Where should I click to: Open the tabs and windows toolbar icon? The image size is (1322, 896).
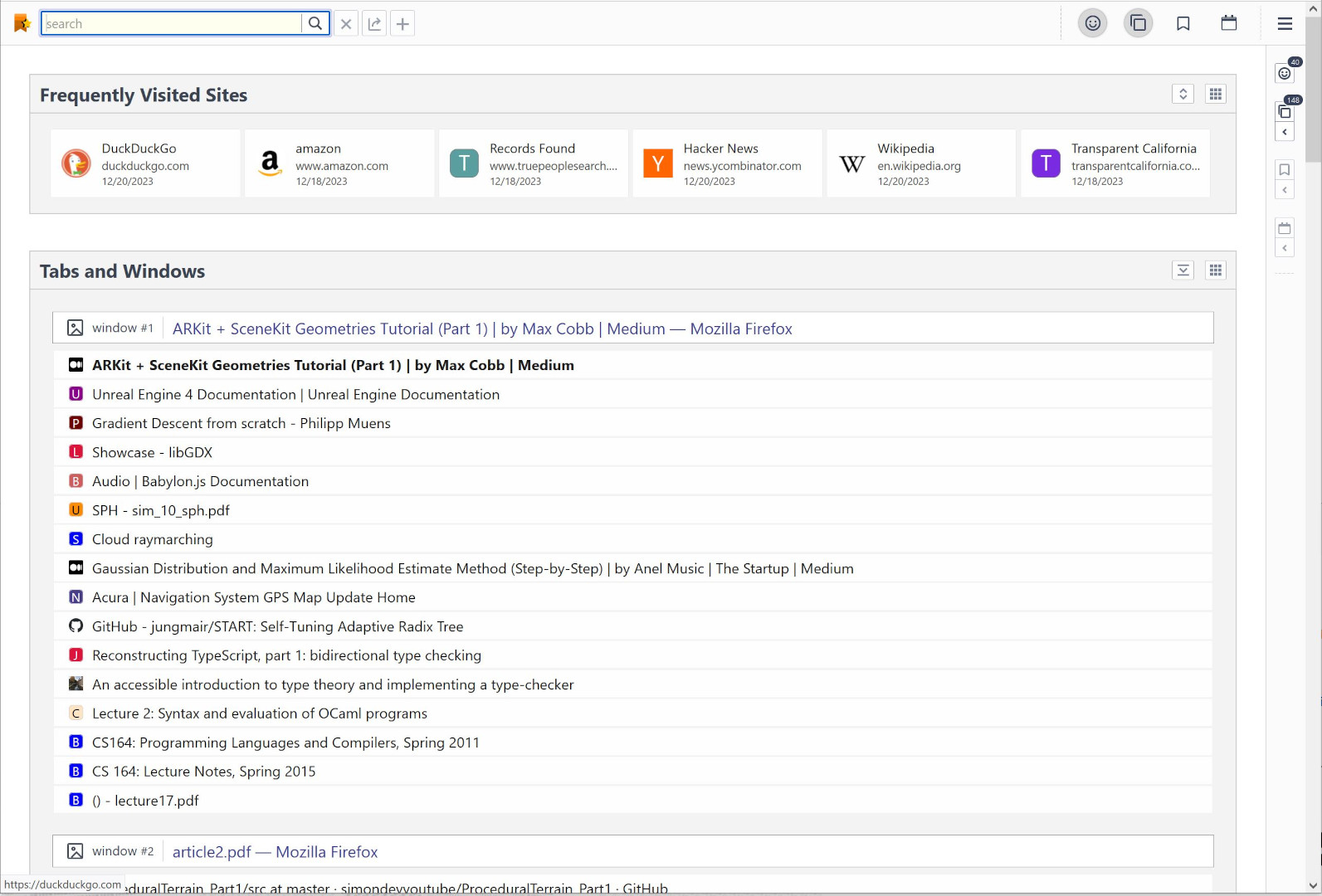pyautogui.click(x=1138, y=23)
